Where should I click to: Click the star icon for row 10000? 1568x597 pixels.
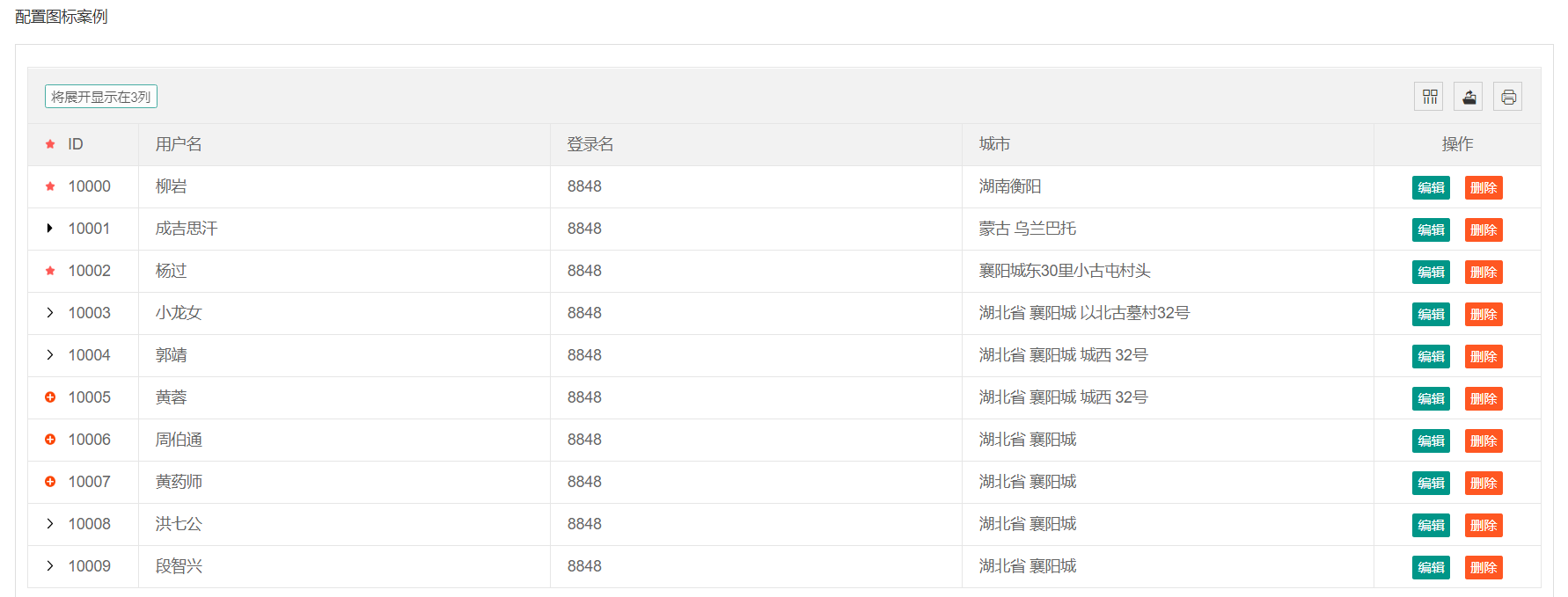tap(50, 186)
